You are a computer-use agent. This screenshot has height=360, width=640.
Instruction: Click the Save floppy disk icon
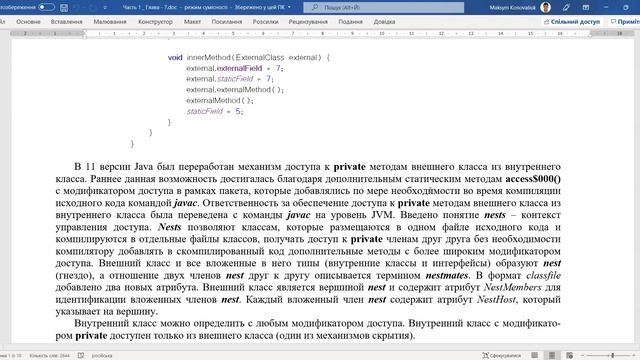(64, 7)
